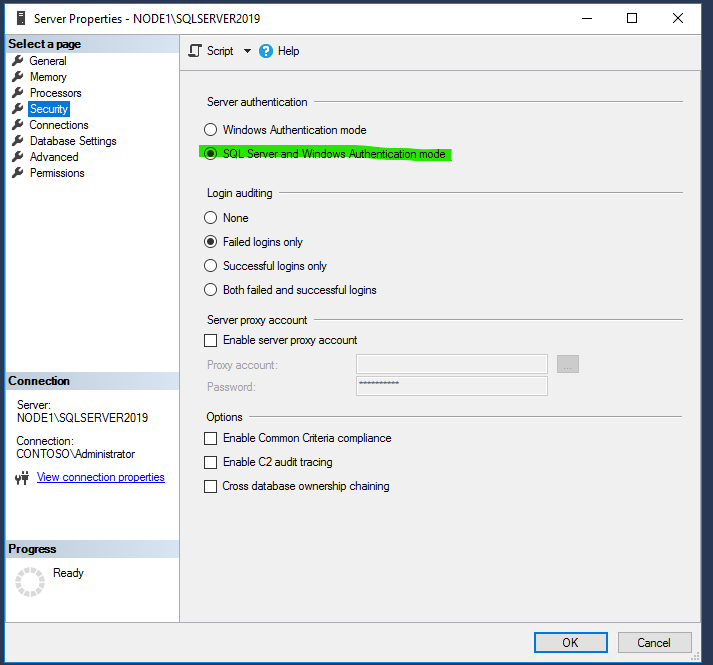This screenshot has width=713, height=665.
Task: Click the server icon in title bar
Action: [20, 18]
